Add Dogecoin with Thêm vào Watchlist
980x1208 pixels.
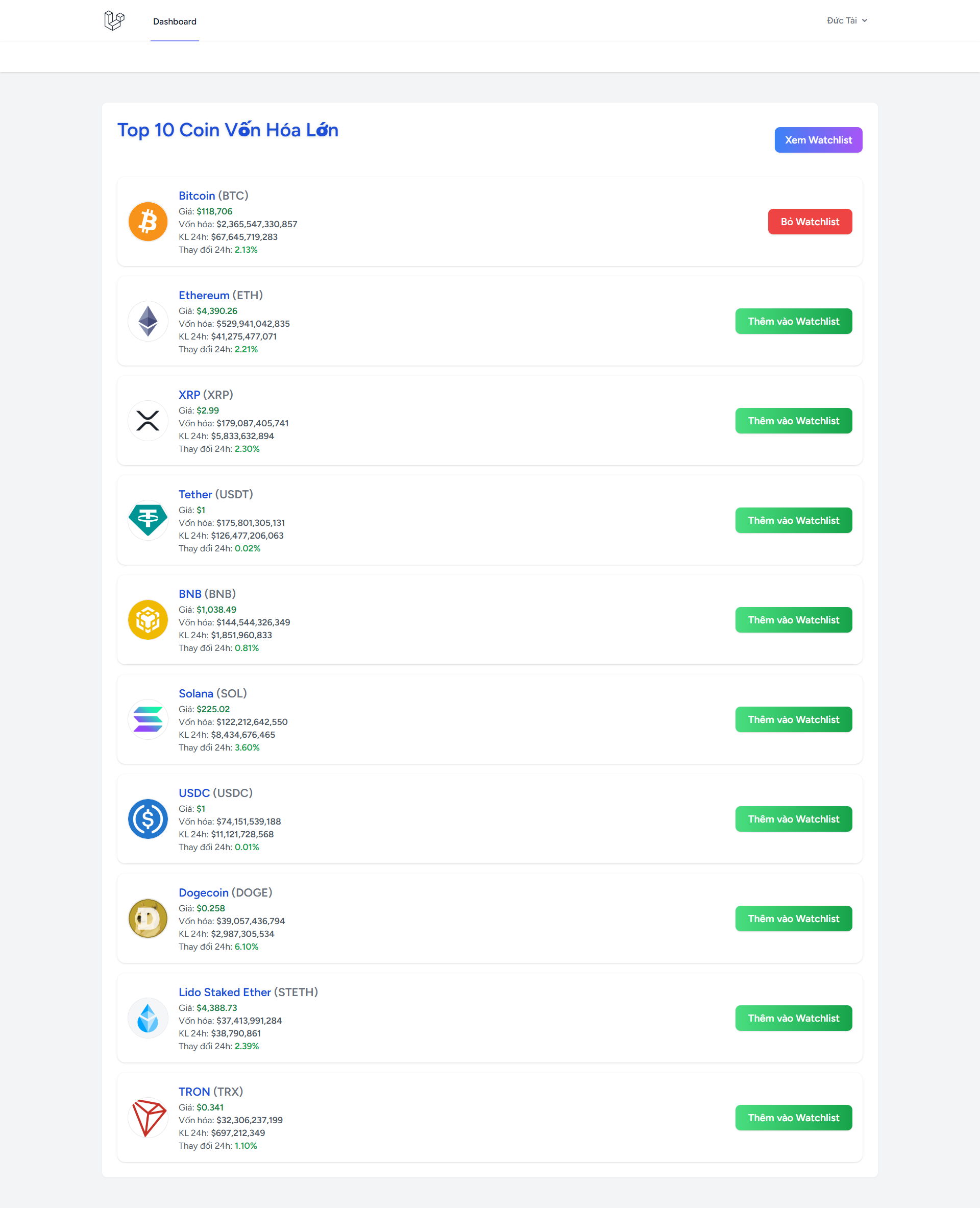(794, 919)
